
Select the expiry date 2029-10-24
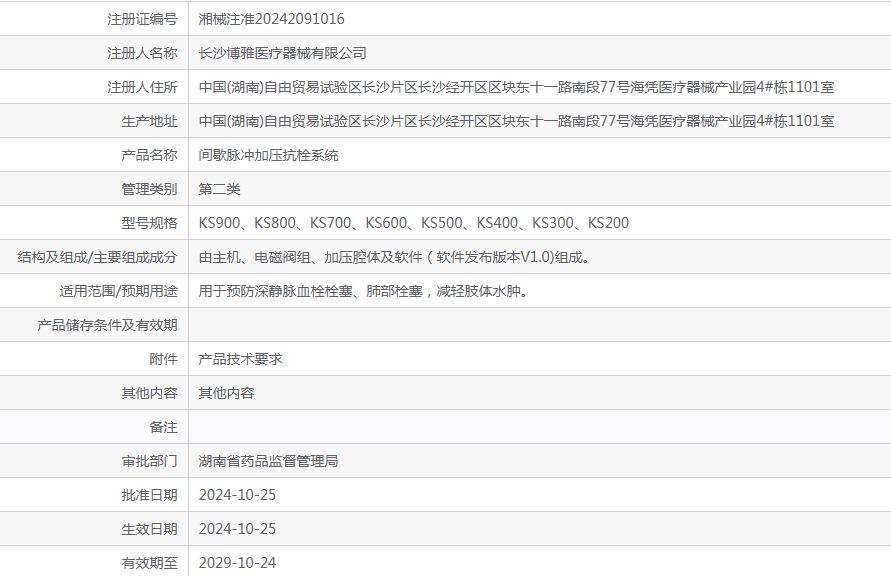click(237, 563)
